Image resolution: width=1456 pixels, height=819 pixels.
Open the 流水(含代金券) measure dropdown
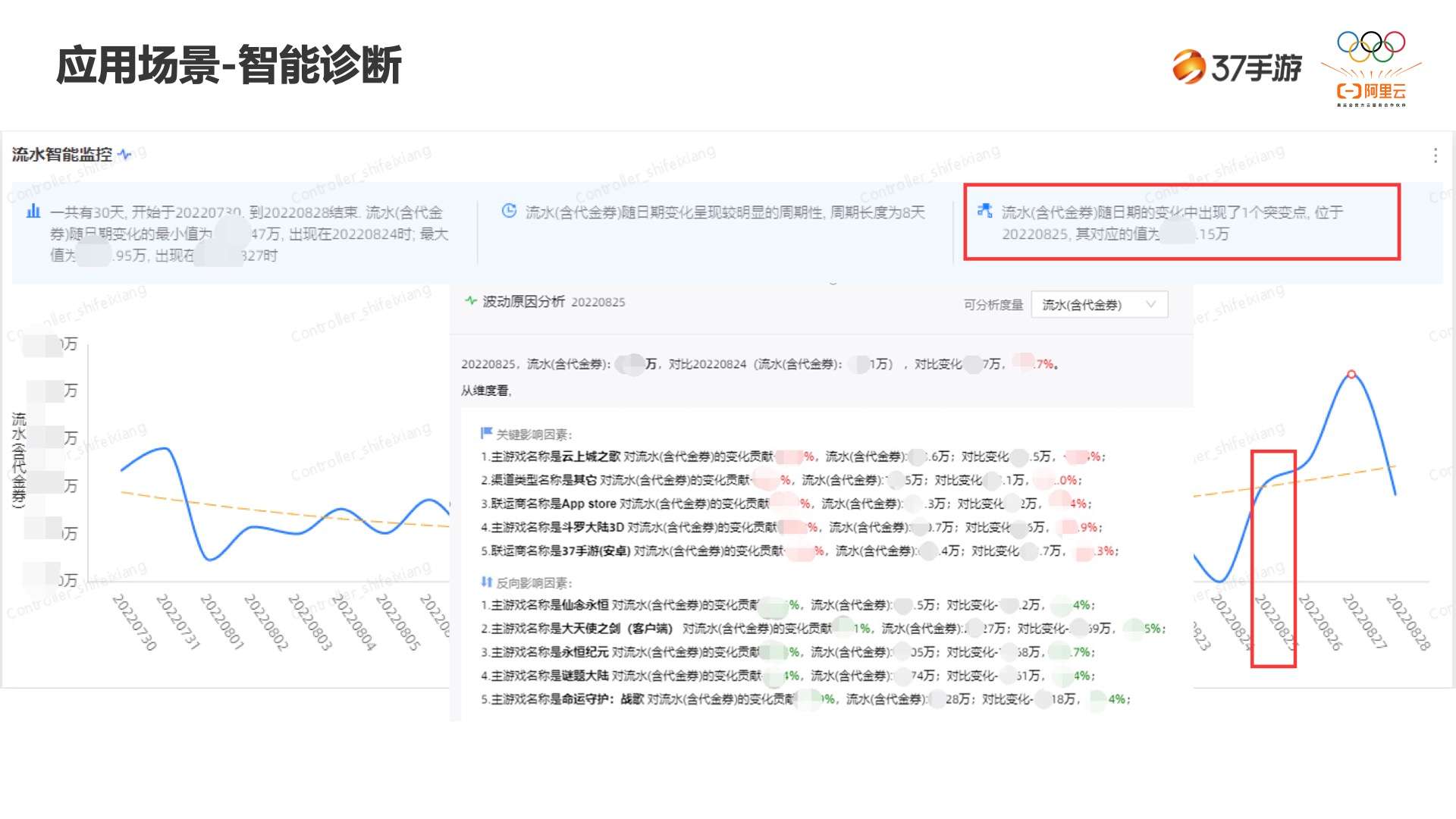1099,305
